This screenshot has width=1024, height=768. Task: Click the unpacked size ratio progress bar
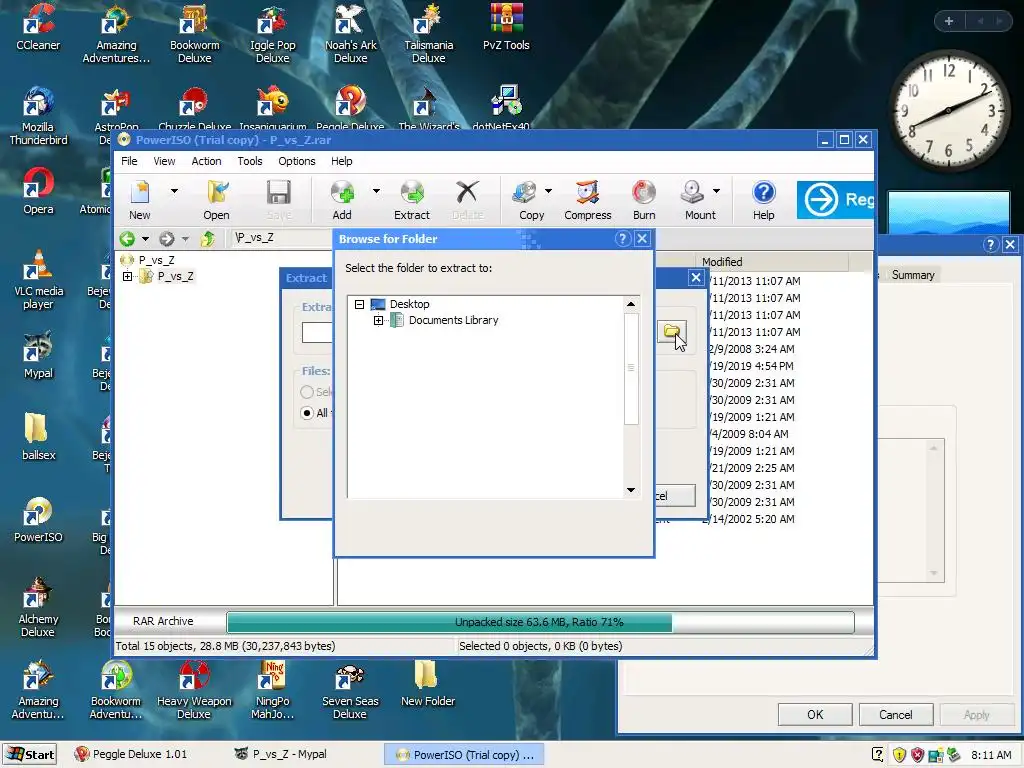click(x=540, y=622)
